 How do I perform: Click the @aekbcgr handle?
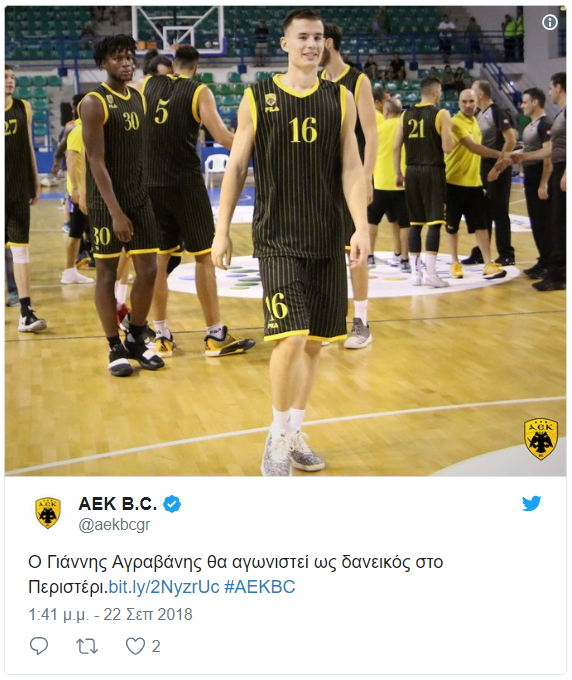coord(114,525)
